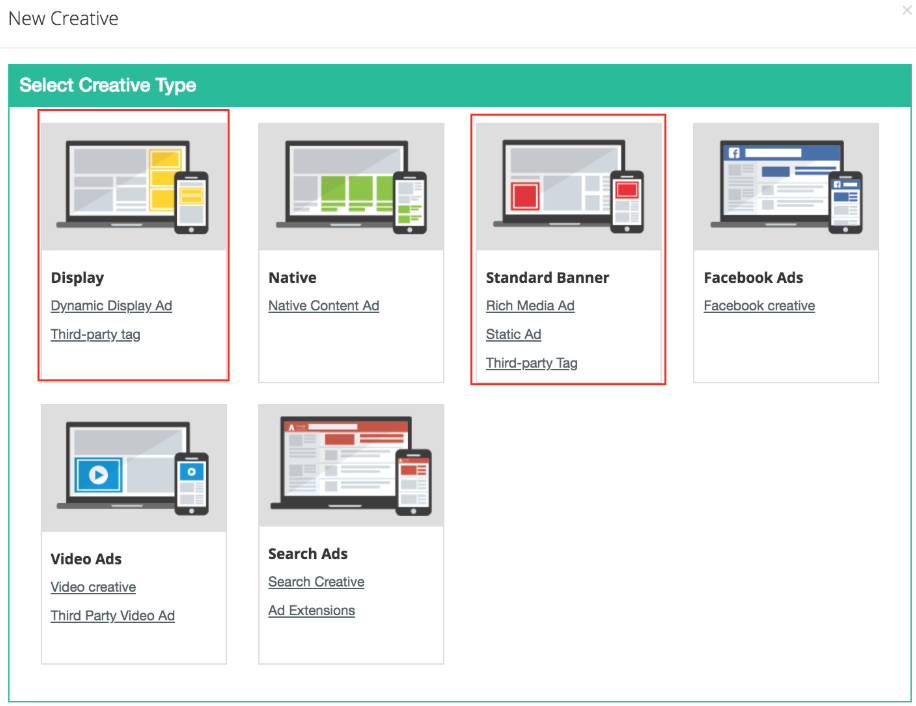Image resolution: width=916 pixels, height=706 pixels.
Task: Select the Video creative link
Action: tap(93, 587)
